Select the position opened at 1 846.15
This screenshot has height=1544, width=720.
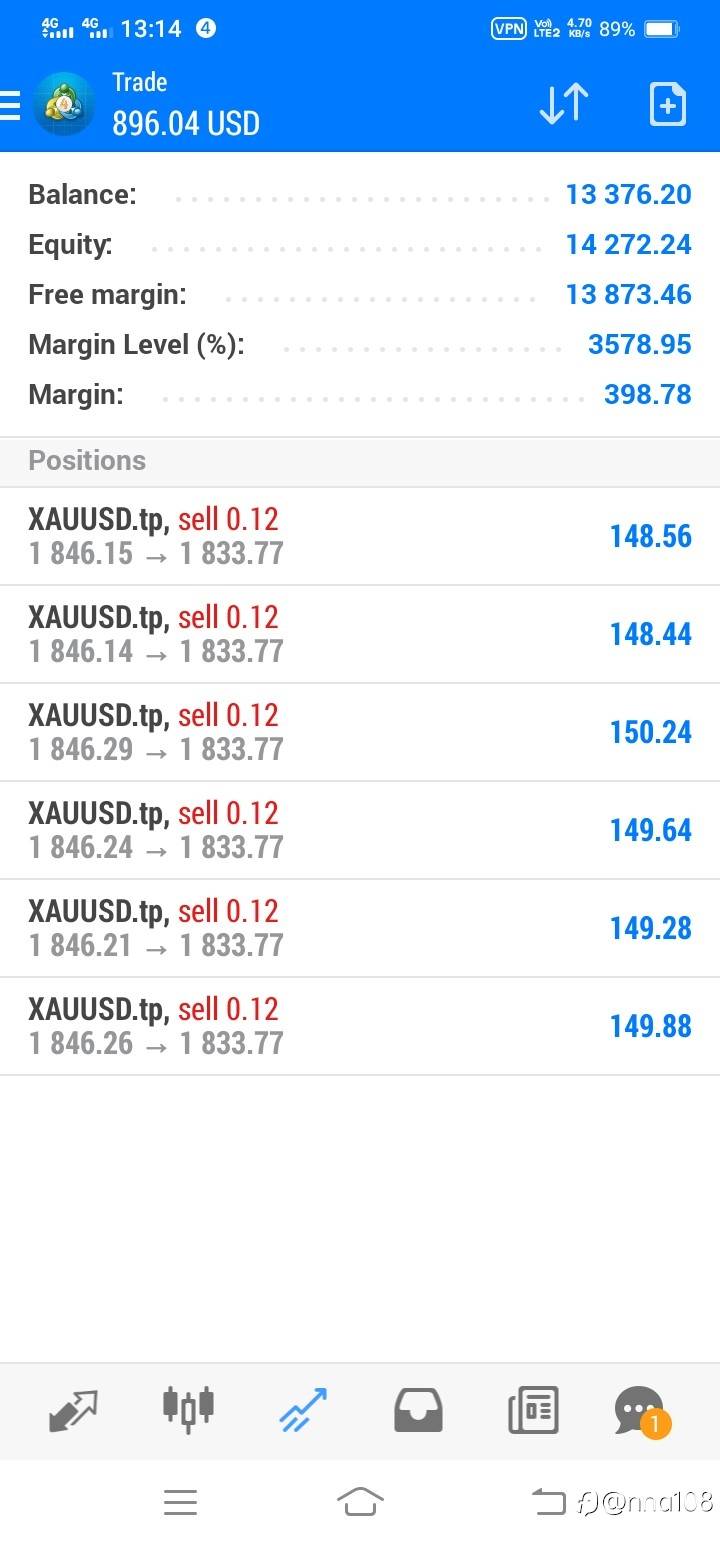tap(360, 536)
